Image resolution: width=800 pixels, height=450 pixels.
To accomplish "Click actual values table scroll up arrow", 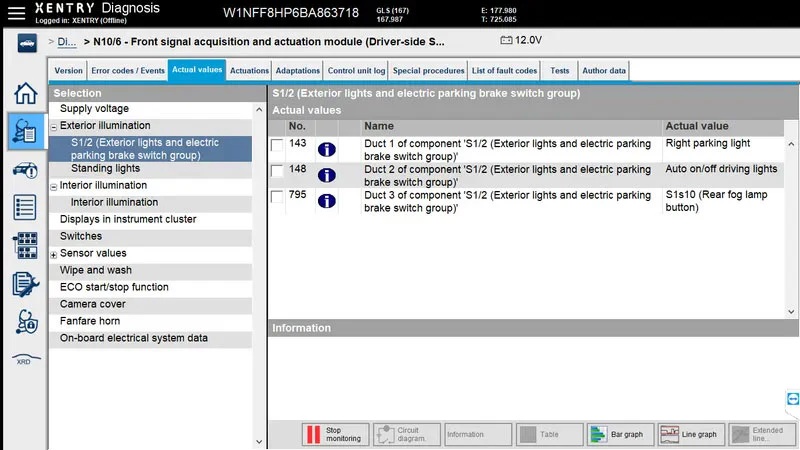I will tap(791, 144).
